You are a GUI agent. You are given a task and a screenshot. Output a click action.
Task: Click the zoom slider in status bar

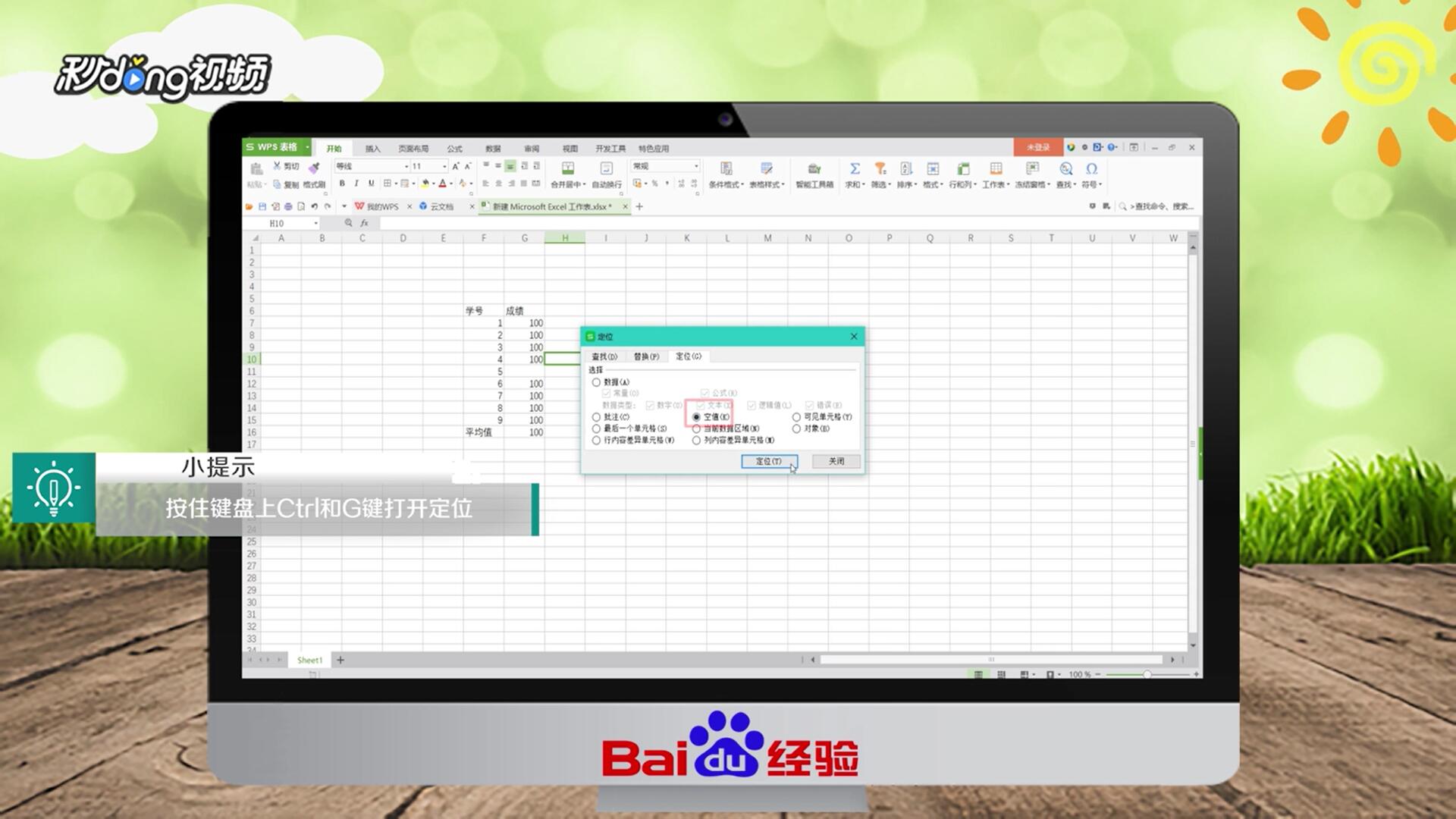click(1147, 674)
